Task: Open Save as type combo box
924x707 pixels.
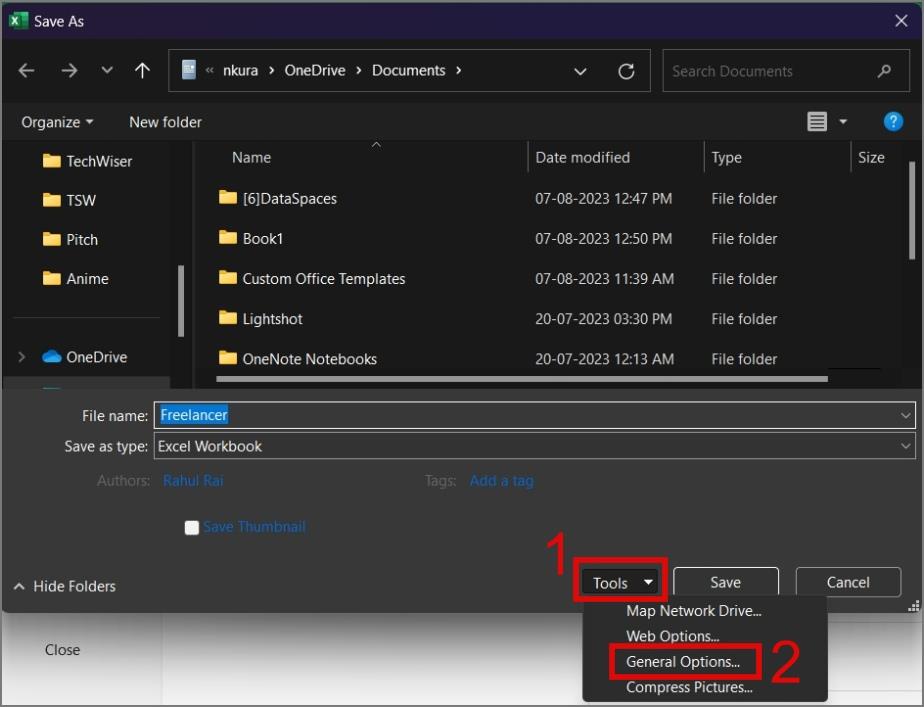Action: click(x=534, y=446)
